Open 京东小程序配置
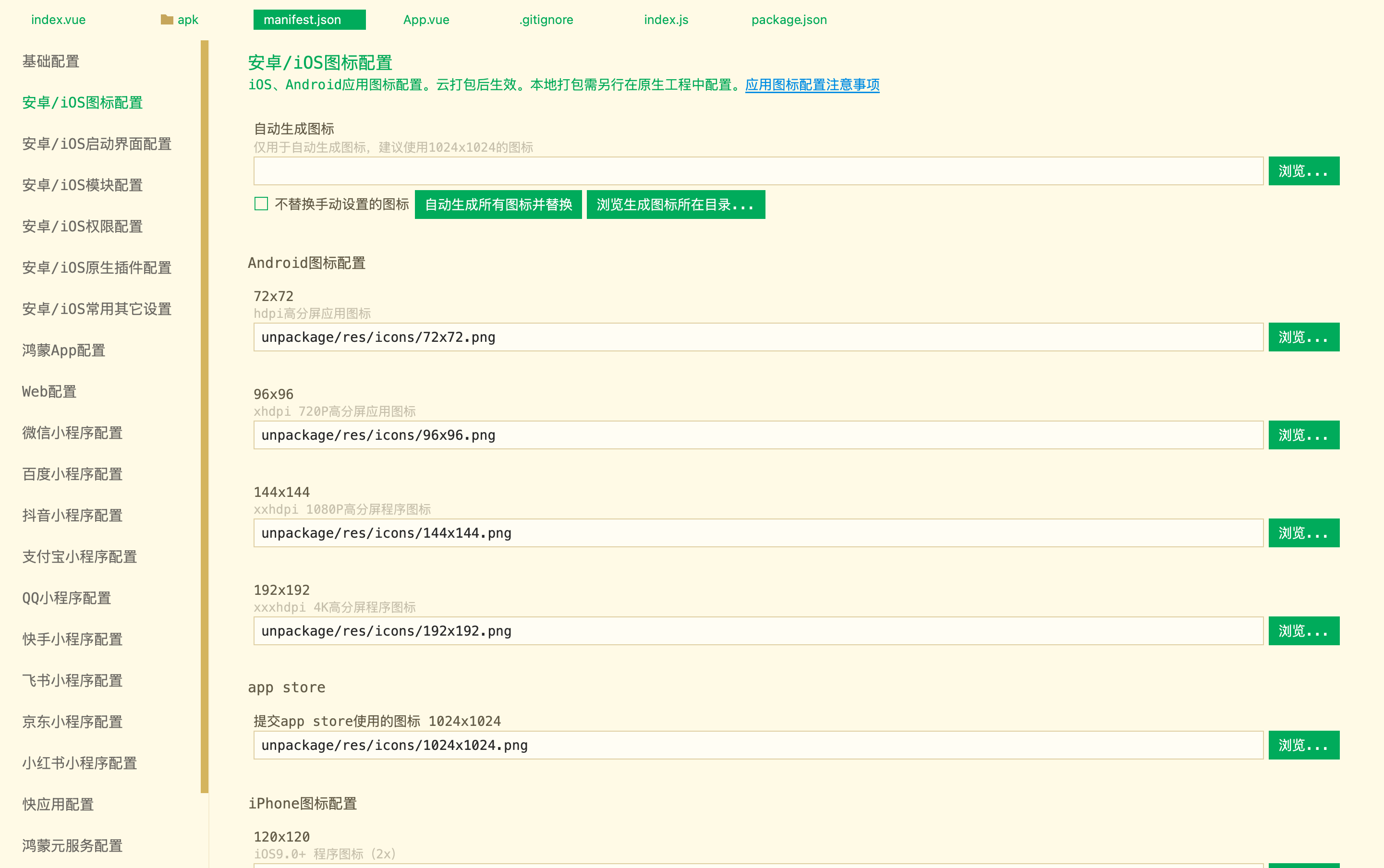Screen dimensions: 1384x868 (73, 722)
